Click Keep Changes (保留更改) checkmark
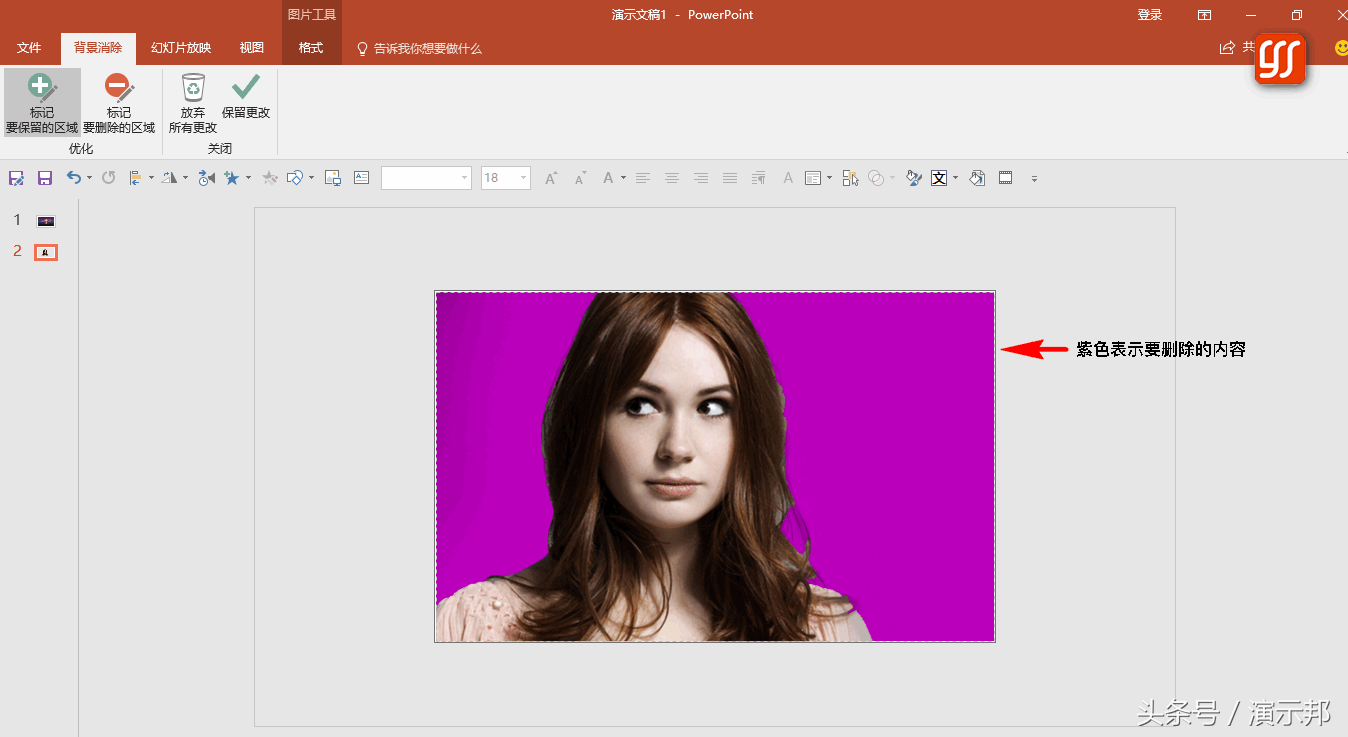Viewport: 1348px width, 737px height. point(246,97)
